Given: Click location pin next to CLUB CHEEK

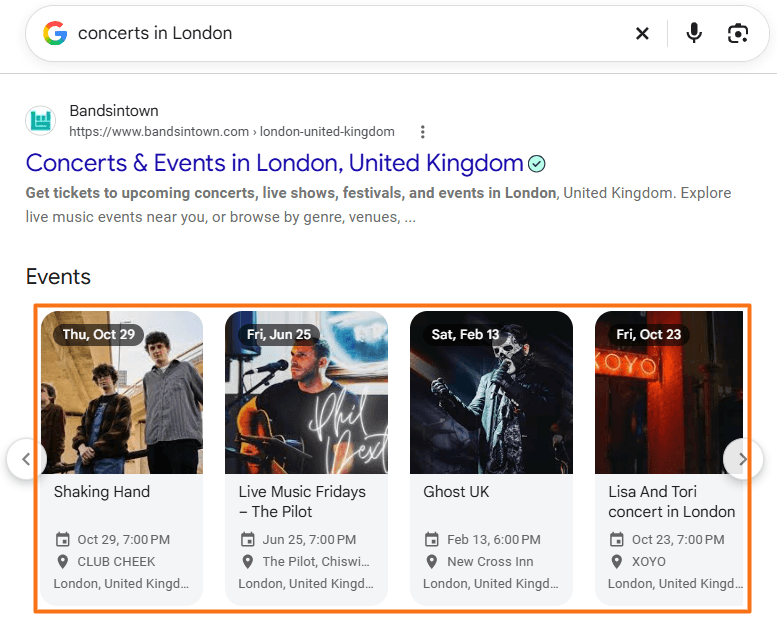Looking at the screenshot, I should [x=62, y=561].
